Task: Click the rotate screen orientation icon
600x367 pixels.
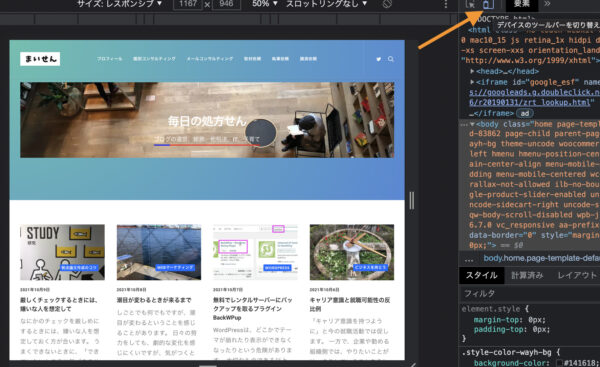Action: click(387, 4)
